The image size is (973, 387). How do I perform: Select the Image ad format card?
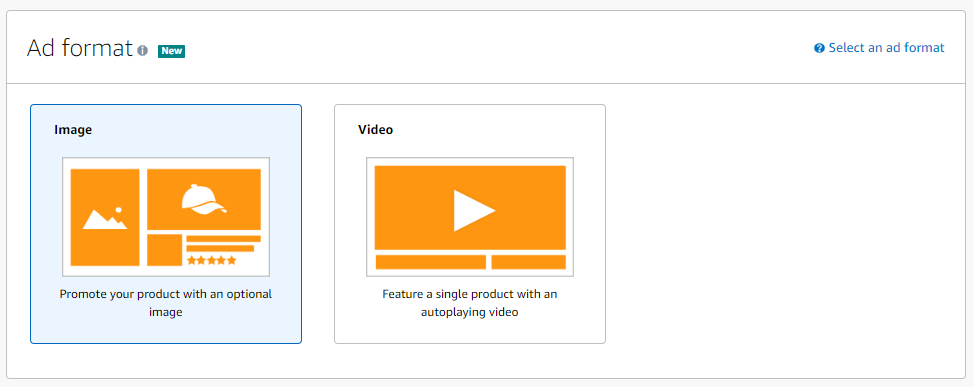click(x=166, y=224)
